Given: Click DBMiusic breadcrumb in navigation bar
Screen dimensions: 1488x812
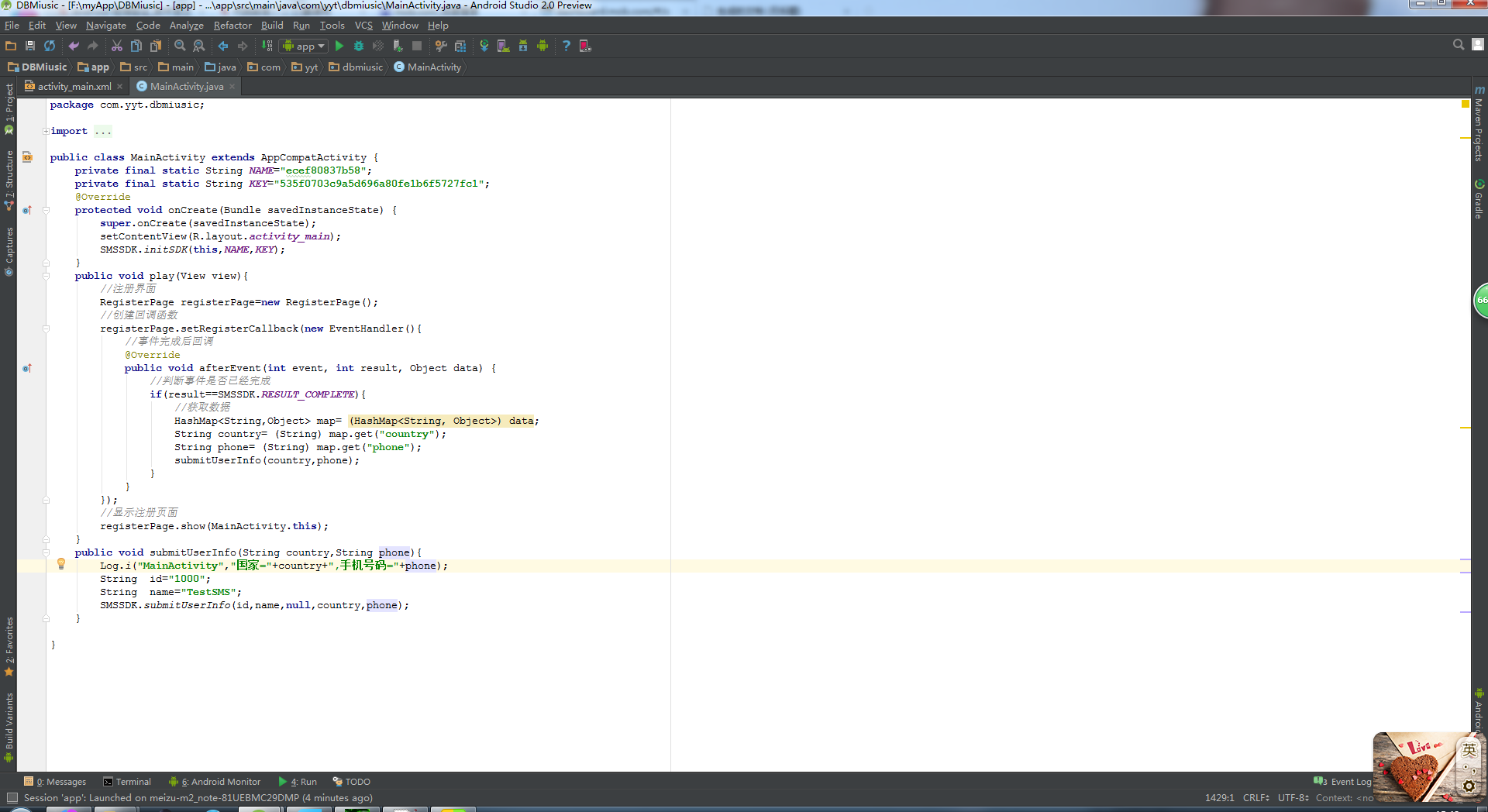Looking at the screenshot, I should (x=37, y=67).
